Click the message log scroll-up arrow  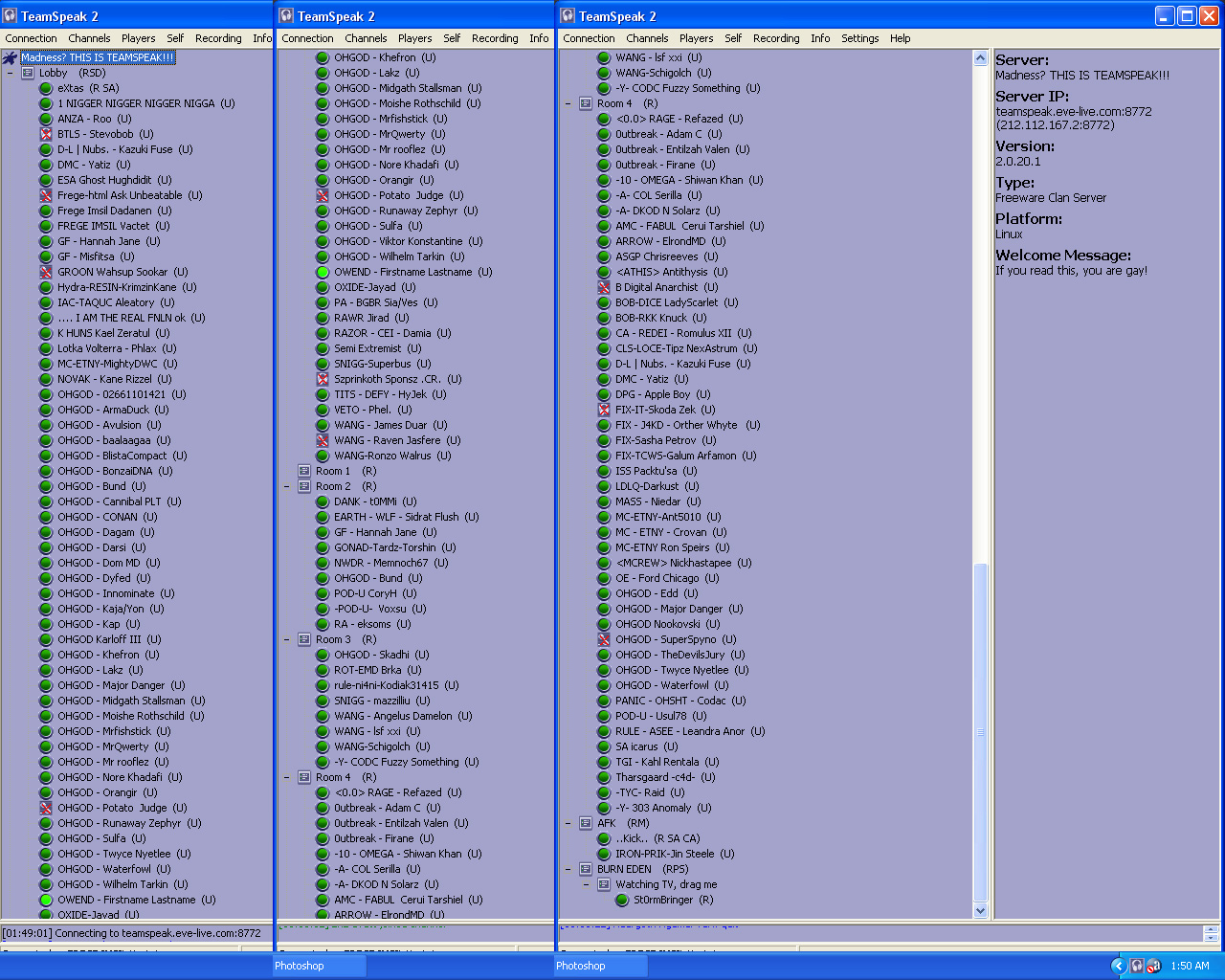1211,929
